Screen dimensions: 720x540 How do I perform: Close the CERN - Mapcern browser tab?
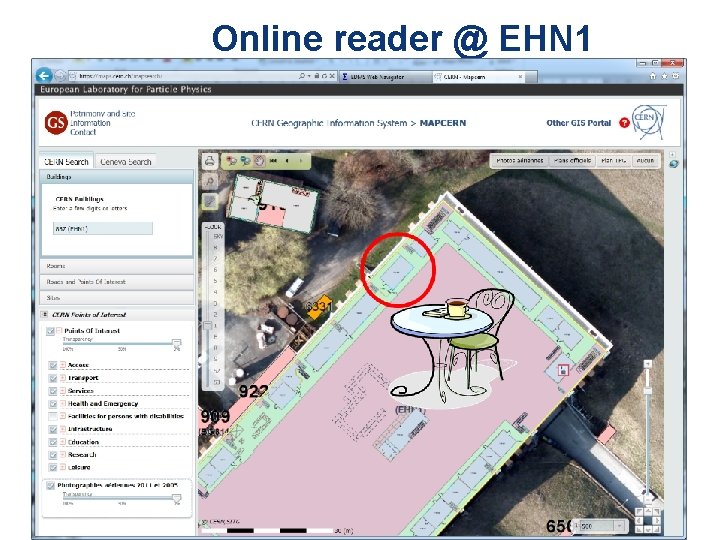(x=520, y=77)
